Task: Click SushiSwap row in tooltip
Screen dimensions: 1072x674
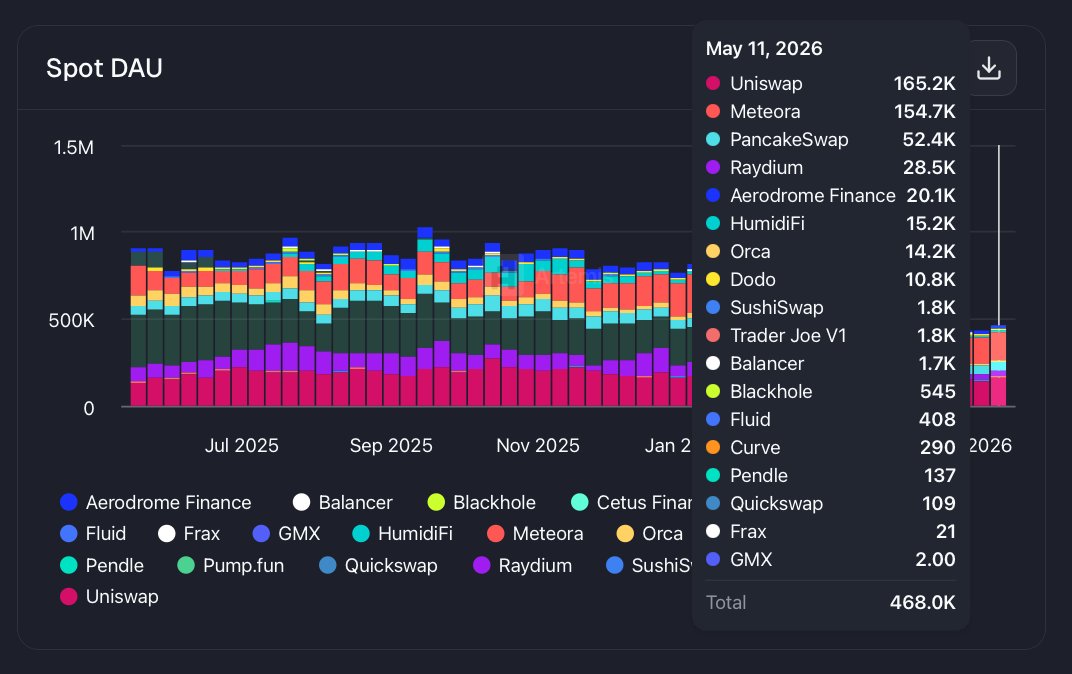Action: (x=831, y=308)
